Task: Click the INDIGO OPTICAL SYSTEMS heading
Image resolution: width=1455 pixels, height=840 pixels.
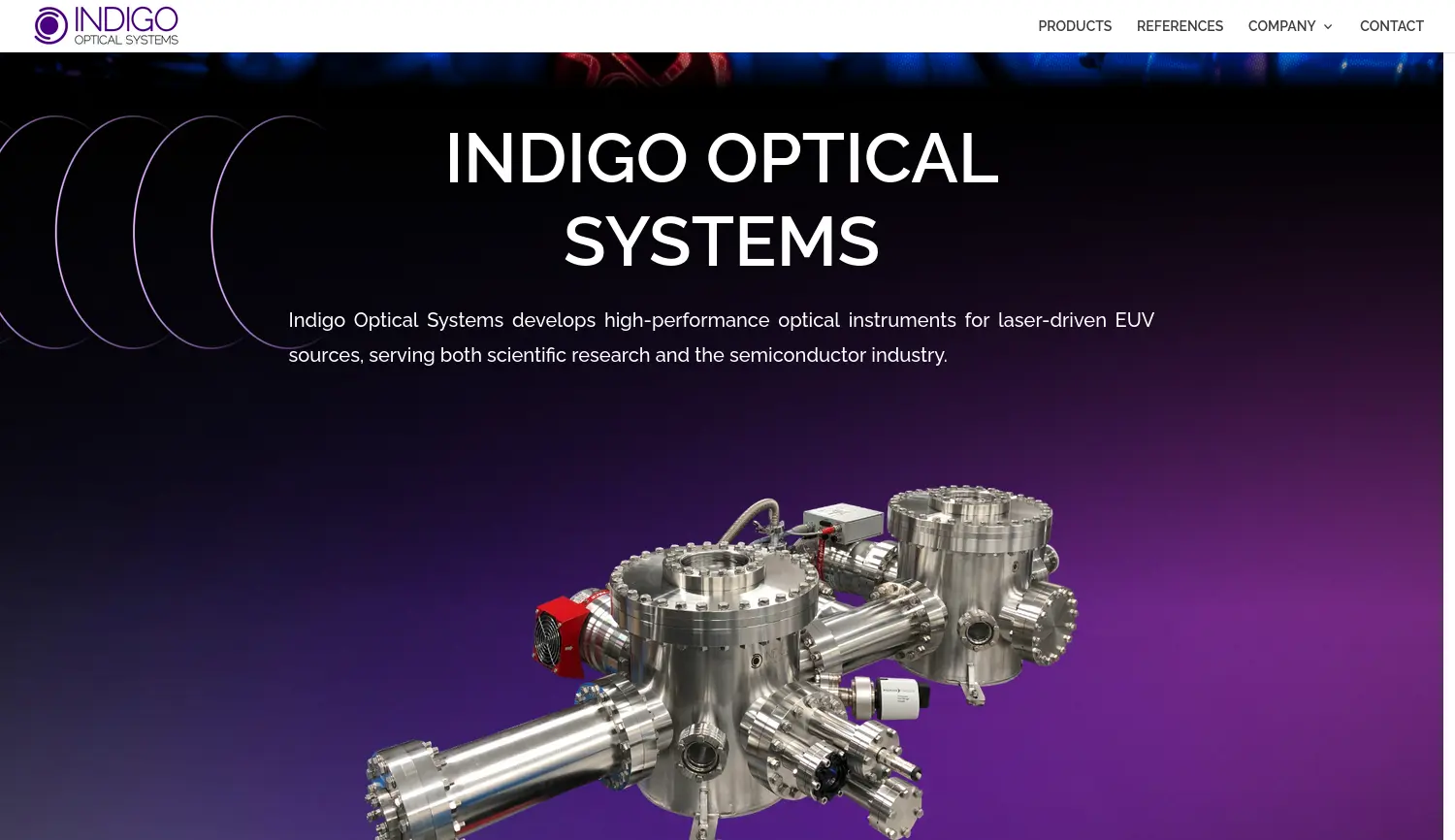Action: [722, 199]
